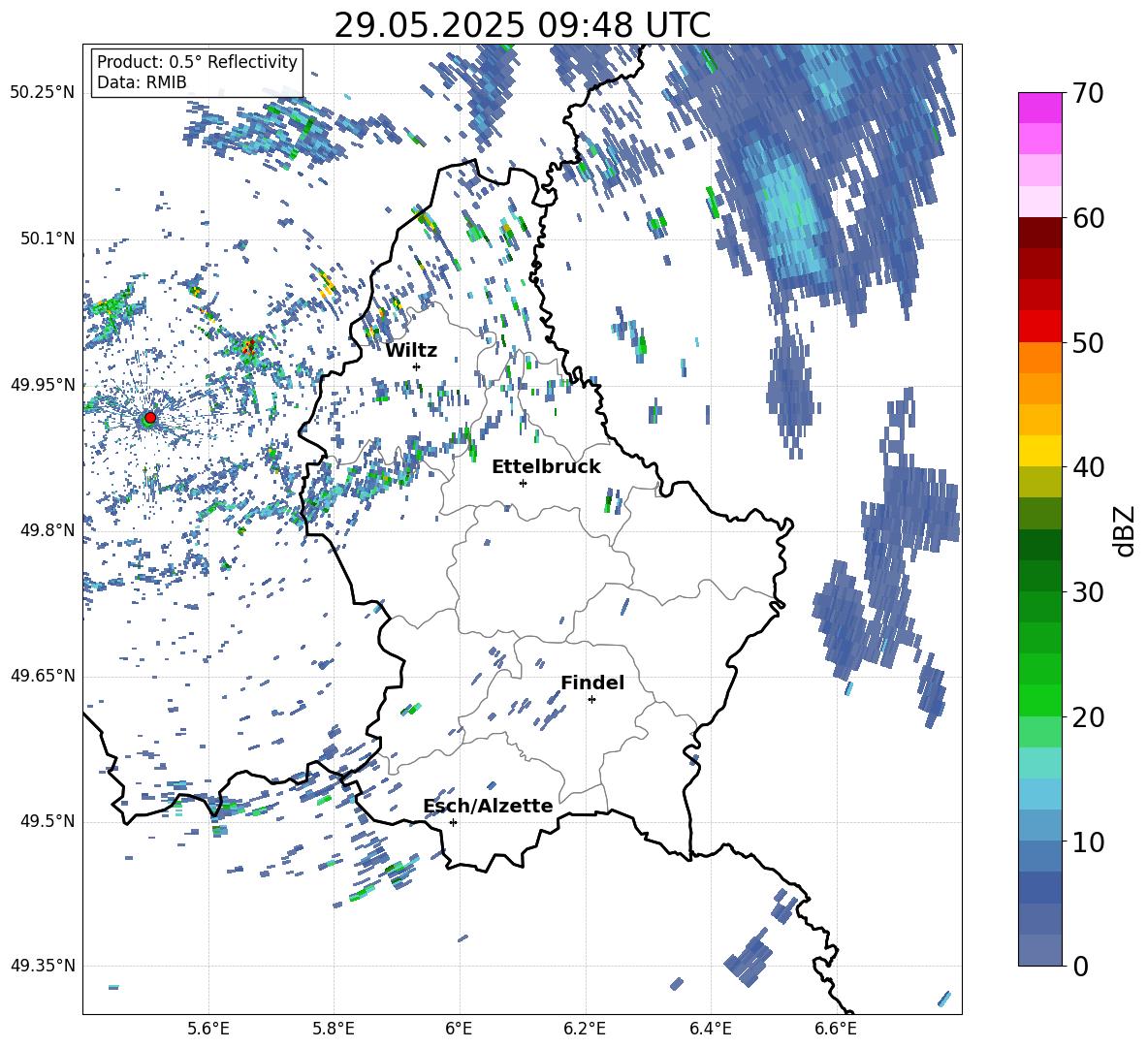Click the dark maroon colorbar swatch below 60
The height and width of the screenshot is (1048, 1148).
click(x=1039, y=233)
